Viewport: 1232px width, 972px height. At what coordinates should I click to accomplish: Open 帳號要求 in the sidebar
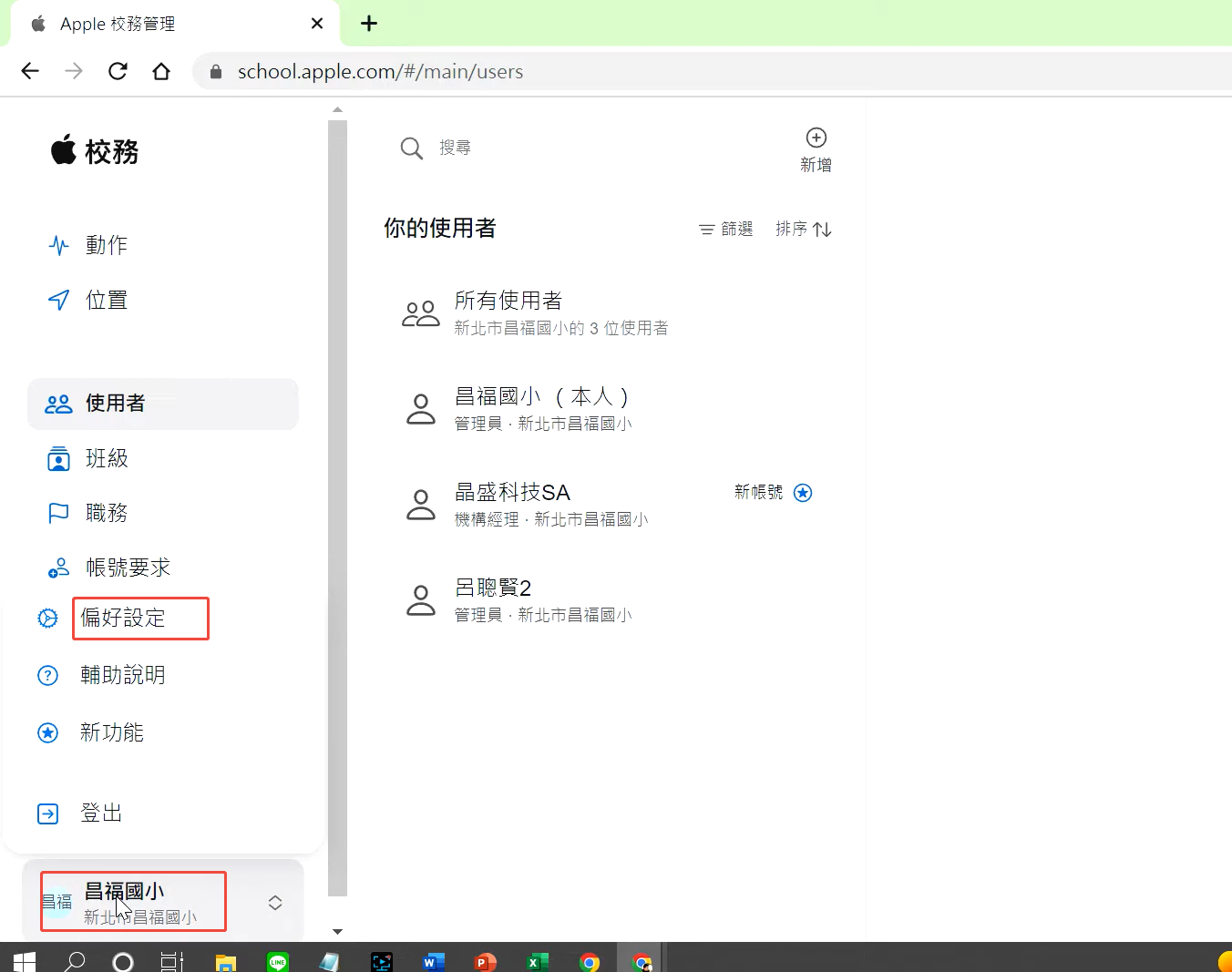tap(128, 568)
